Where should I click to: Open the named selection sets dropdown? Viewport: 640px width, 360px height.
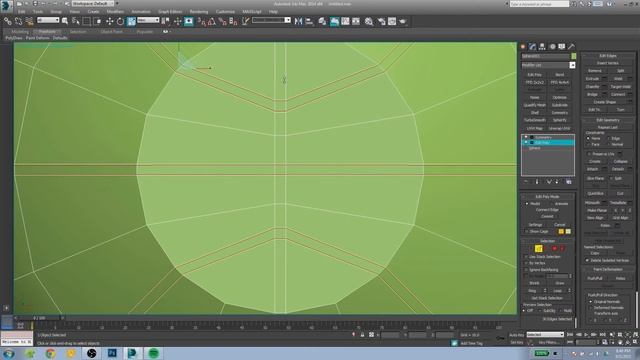coord(271,20)
